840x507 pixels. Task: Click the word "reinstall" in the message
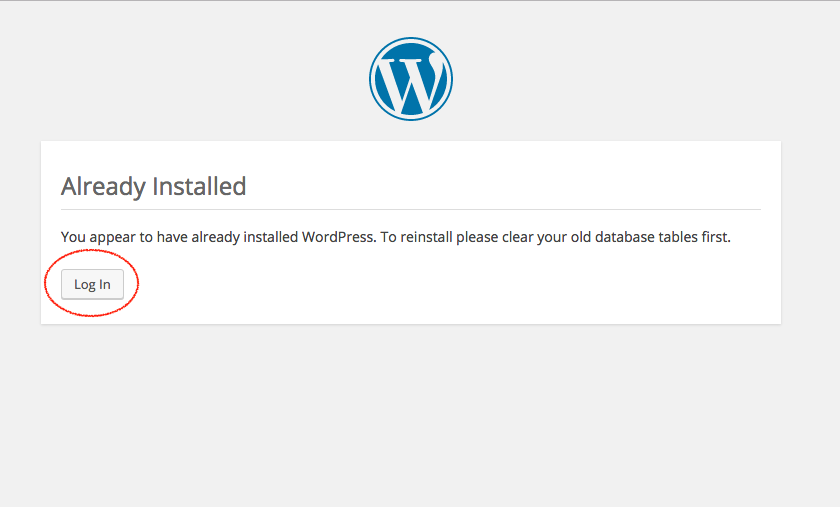coord(432,238)
